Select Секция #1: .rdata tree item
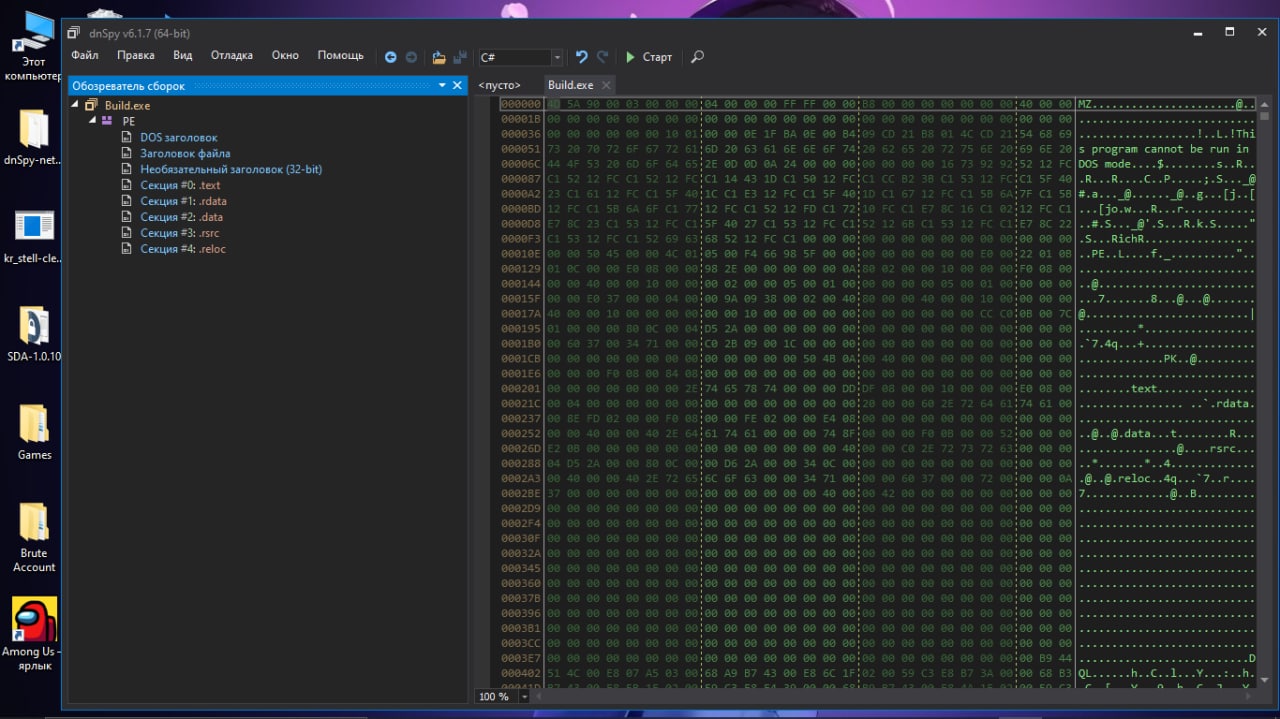1280x719 pixels. pos(183,201)
